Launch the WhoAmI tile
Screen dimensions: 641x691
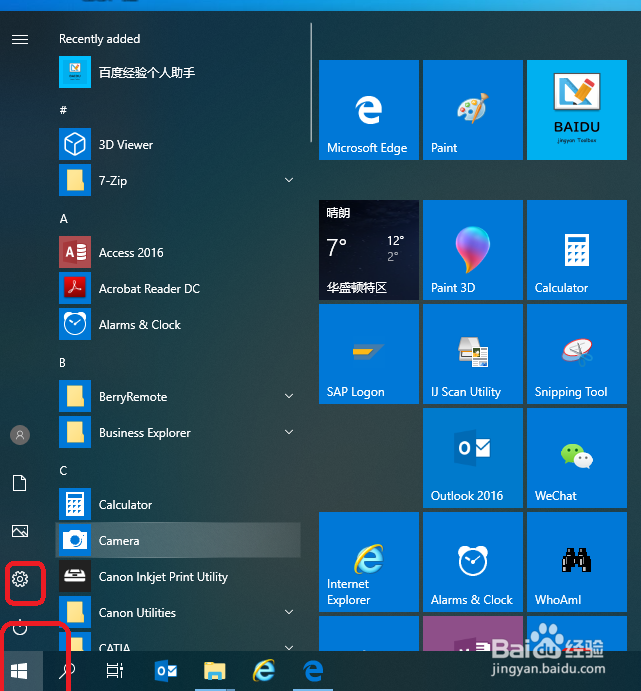(577, 562)
